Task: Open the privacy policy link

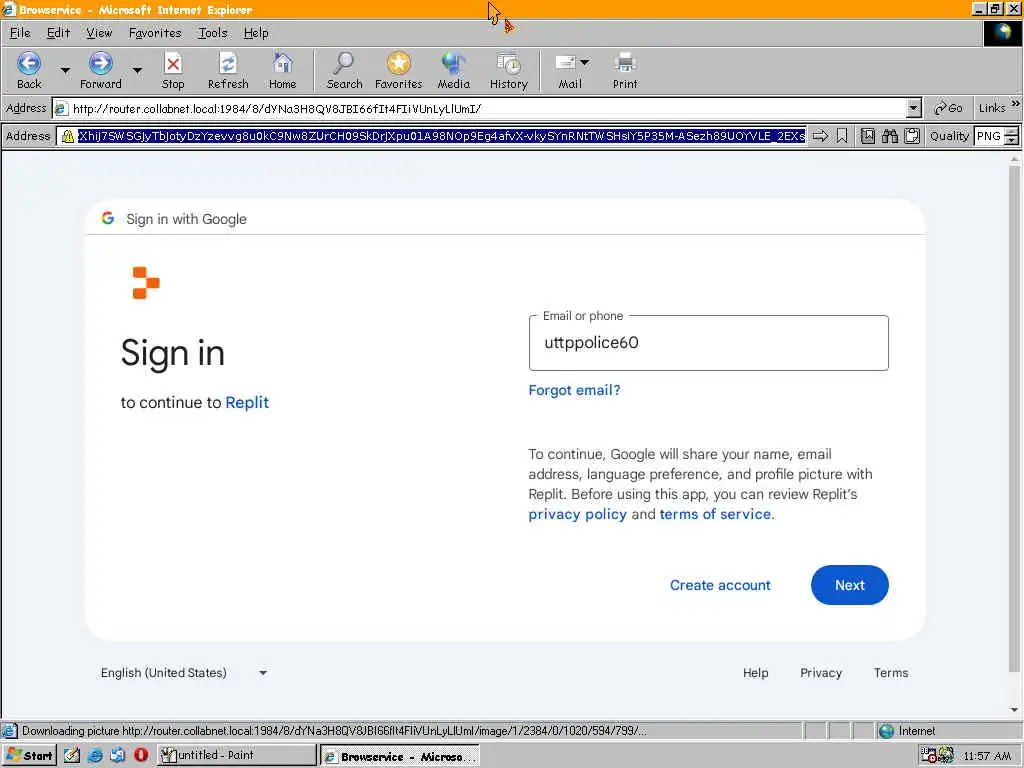Action: tap(577, 514)
